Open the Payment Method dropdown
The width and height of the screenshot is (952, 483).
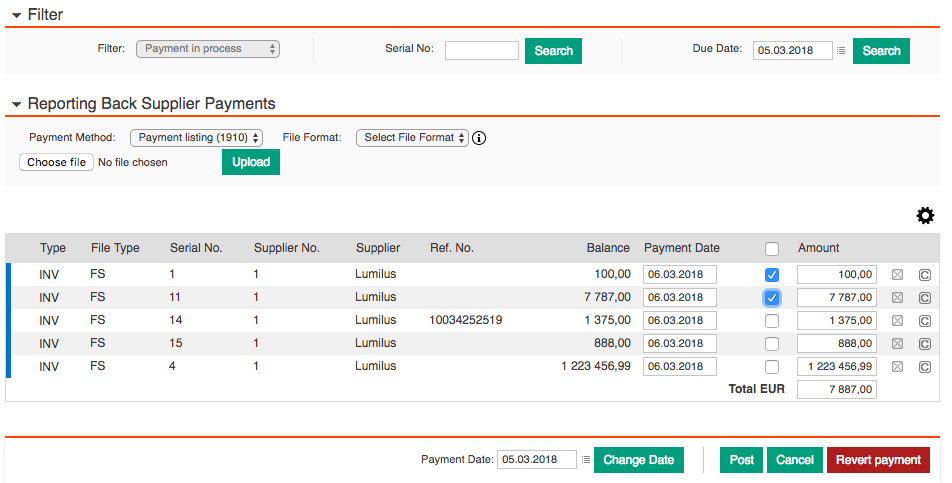click(196, 138)
